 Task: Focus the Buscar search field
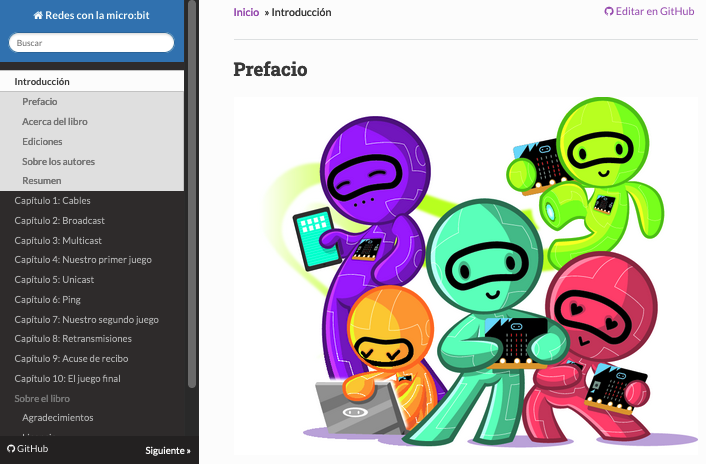point(91,43)
